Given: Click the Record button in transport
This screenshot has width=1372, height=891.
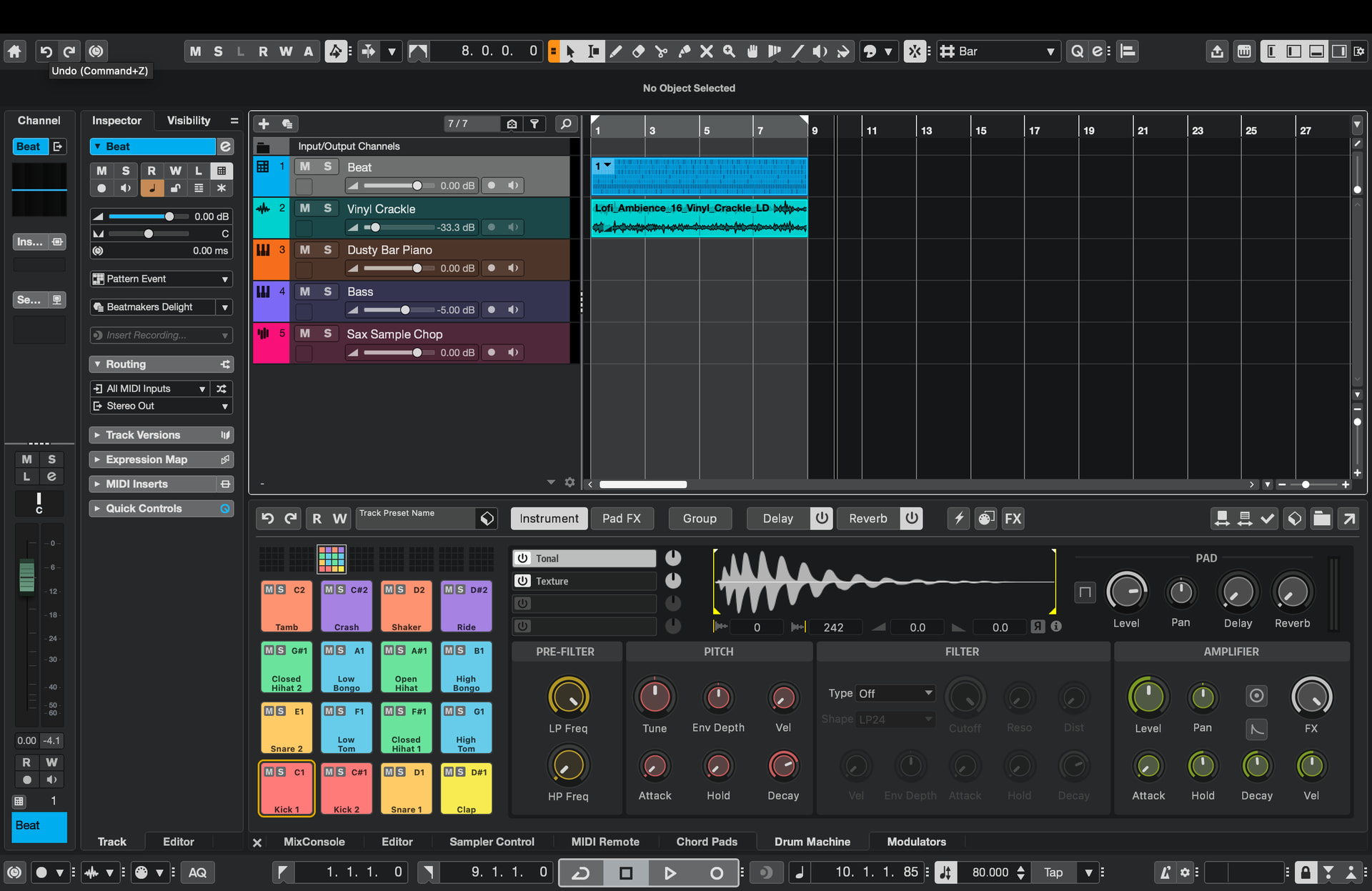Looking at the screenshot, I should tap(716, 872).
